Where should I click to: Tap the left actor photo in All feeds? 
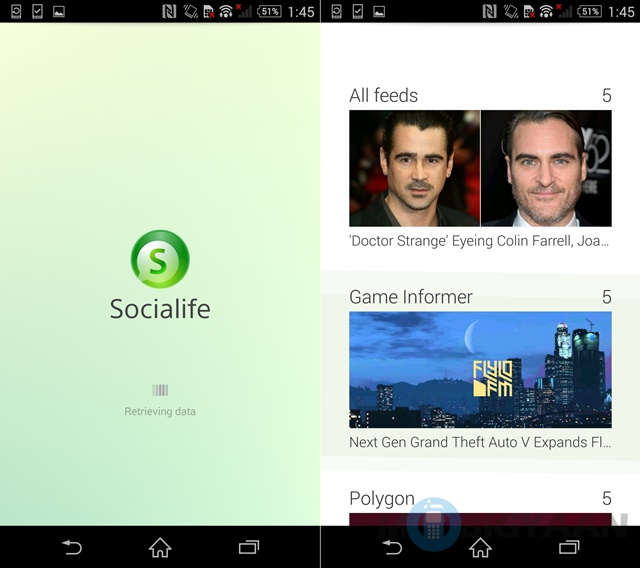click(x=414, y=168)
